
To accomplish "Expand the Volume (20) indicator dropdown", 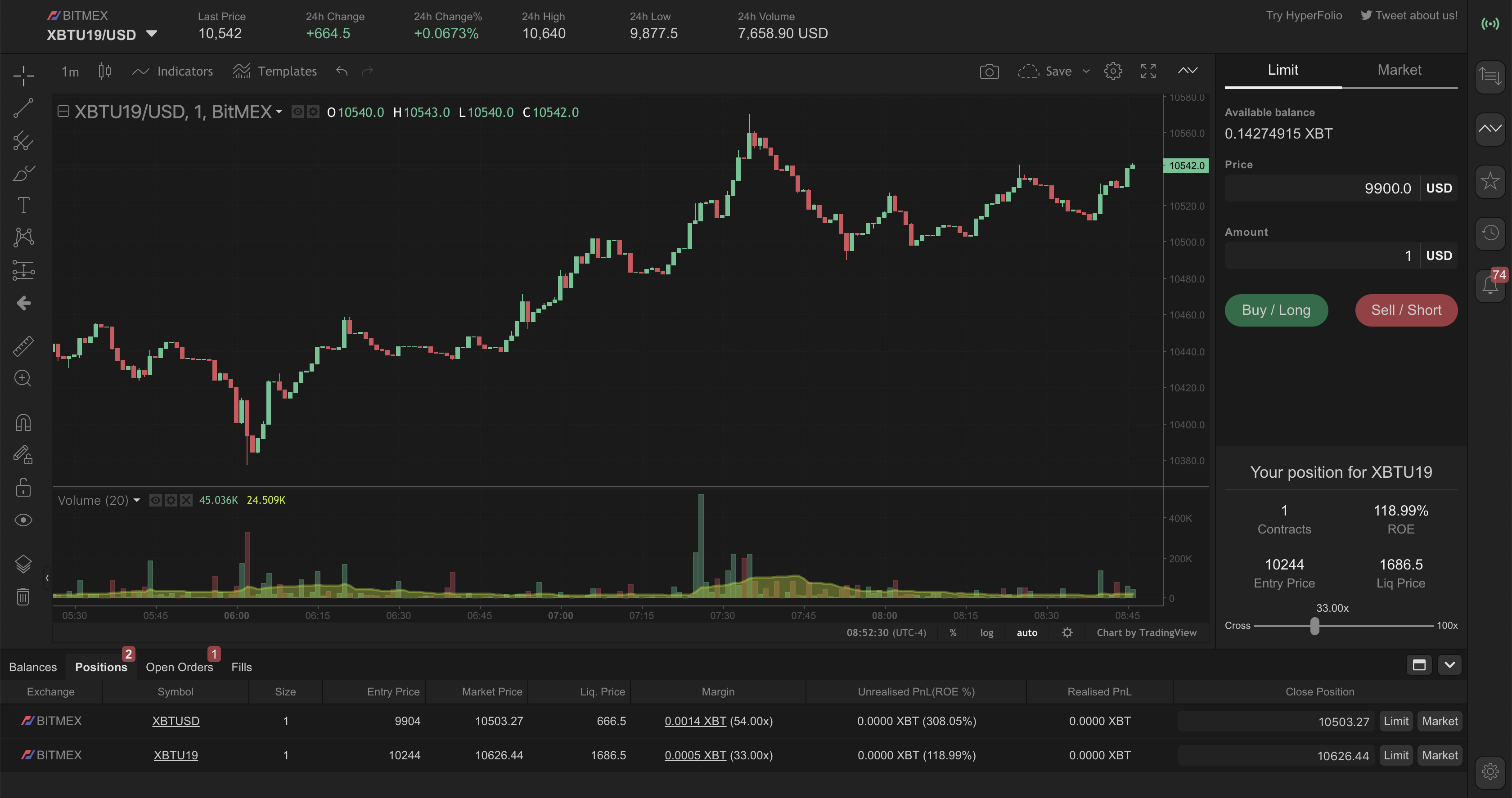I will coord(137,500).
